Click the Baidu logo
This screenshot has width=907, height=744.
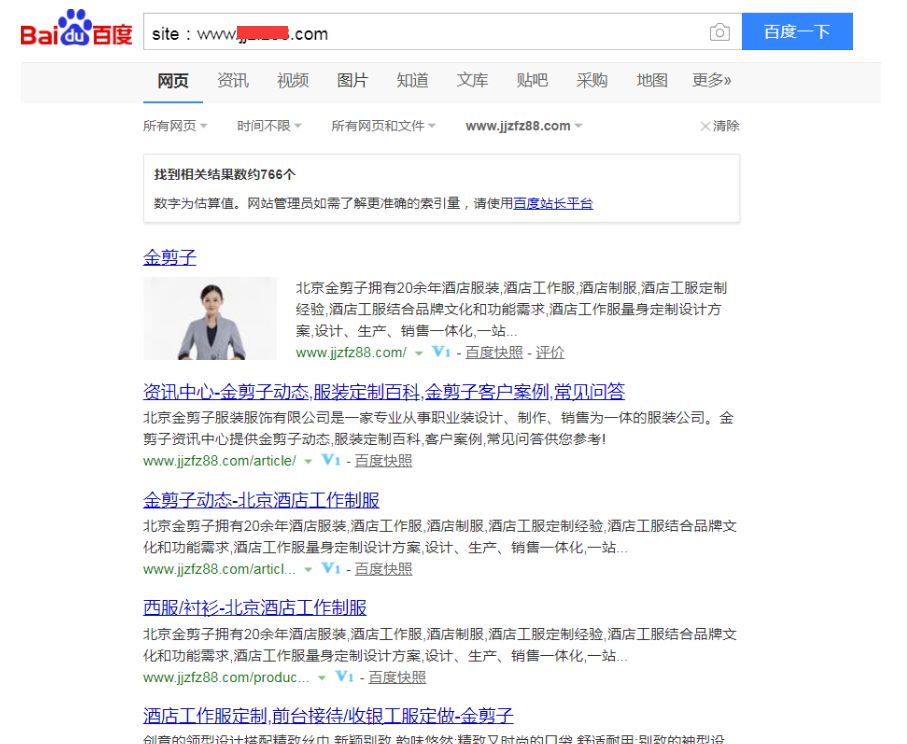click(x=76, y=29)
